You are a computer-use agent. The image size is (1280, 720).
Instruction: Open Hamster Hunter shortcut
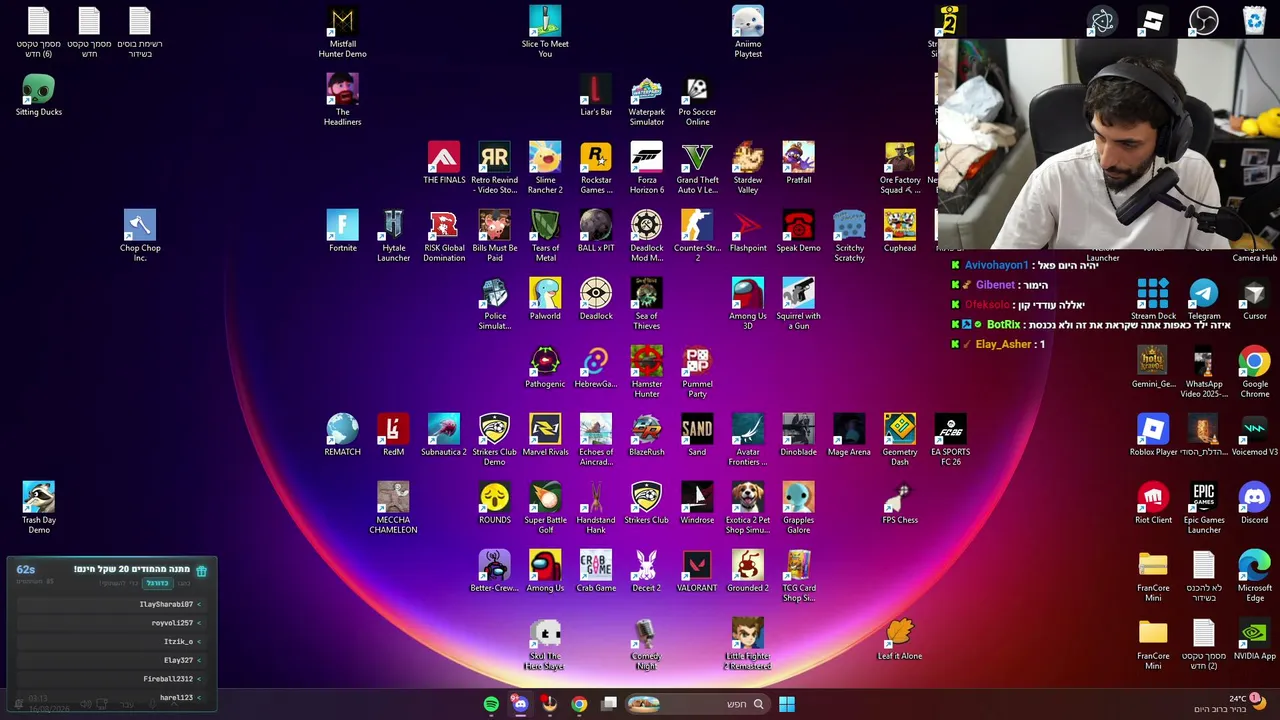point(647,372)
